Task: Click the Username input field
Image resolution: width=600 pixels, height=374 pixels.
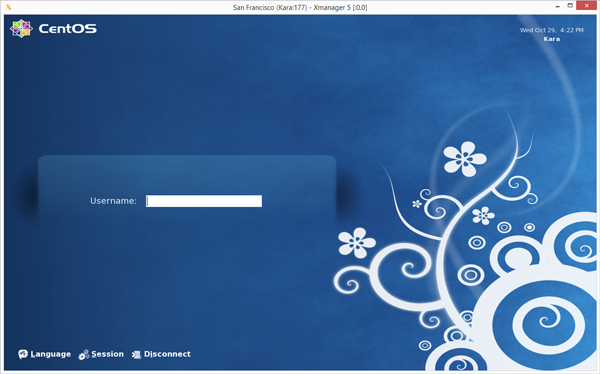Action: tap(204, 201)
